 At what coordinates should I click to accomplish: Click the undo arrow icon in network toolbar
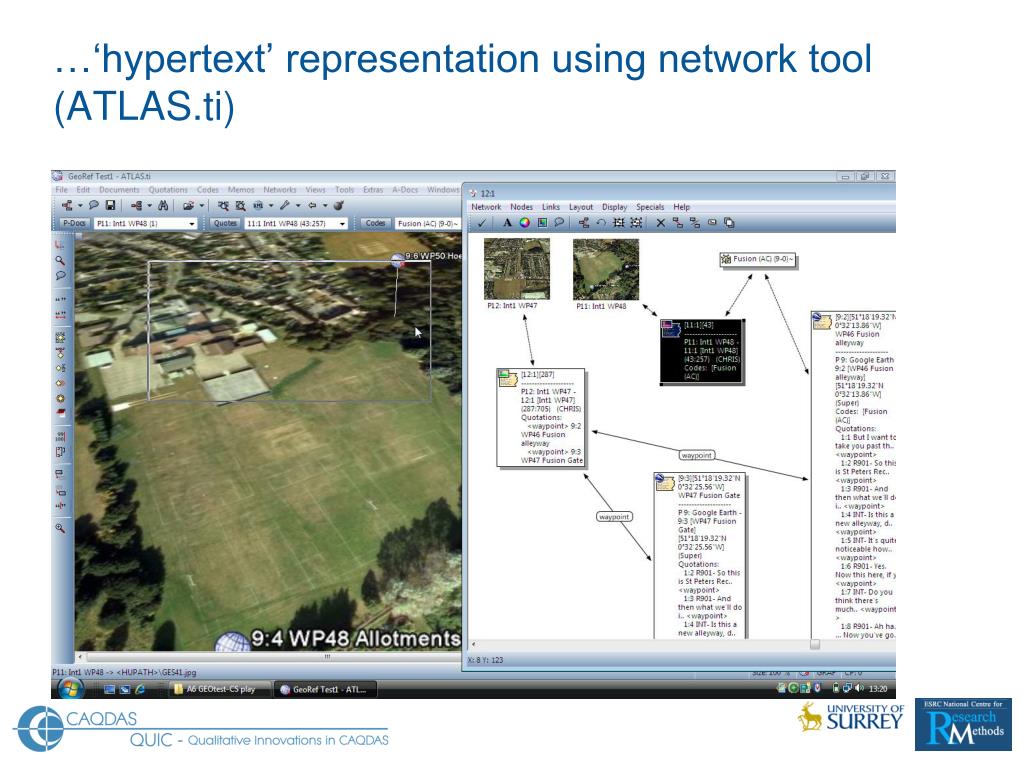pyautogui.click(x=601, y=223)
